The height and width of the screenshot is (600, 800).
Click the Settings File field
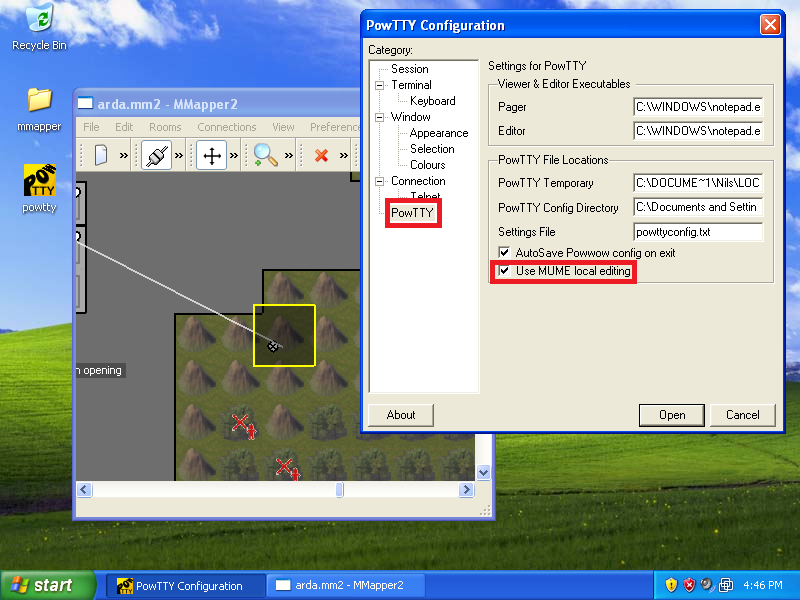[x=698, y=232]
